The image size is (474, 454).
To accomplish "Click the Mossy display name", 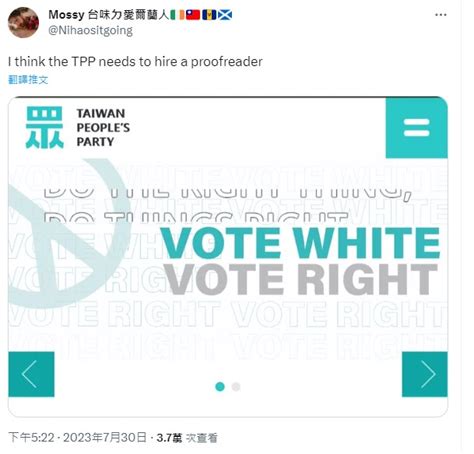I will 66,15.
